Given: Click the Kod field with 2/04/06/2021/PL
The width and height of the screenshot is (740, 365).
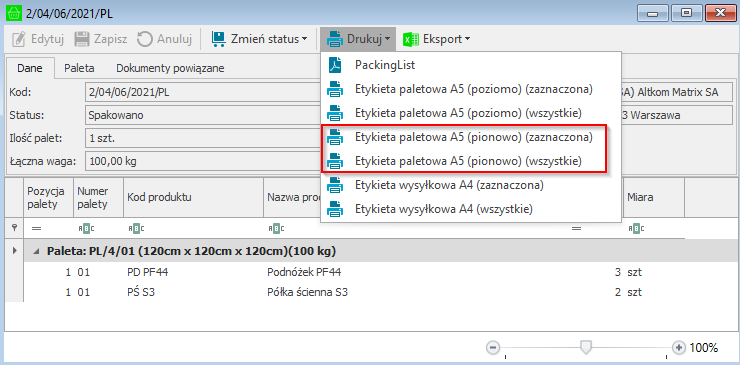Looking at the screenshot, I should [202, 92].
